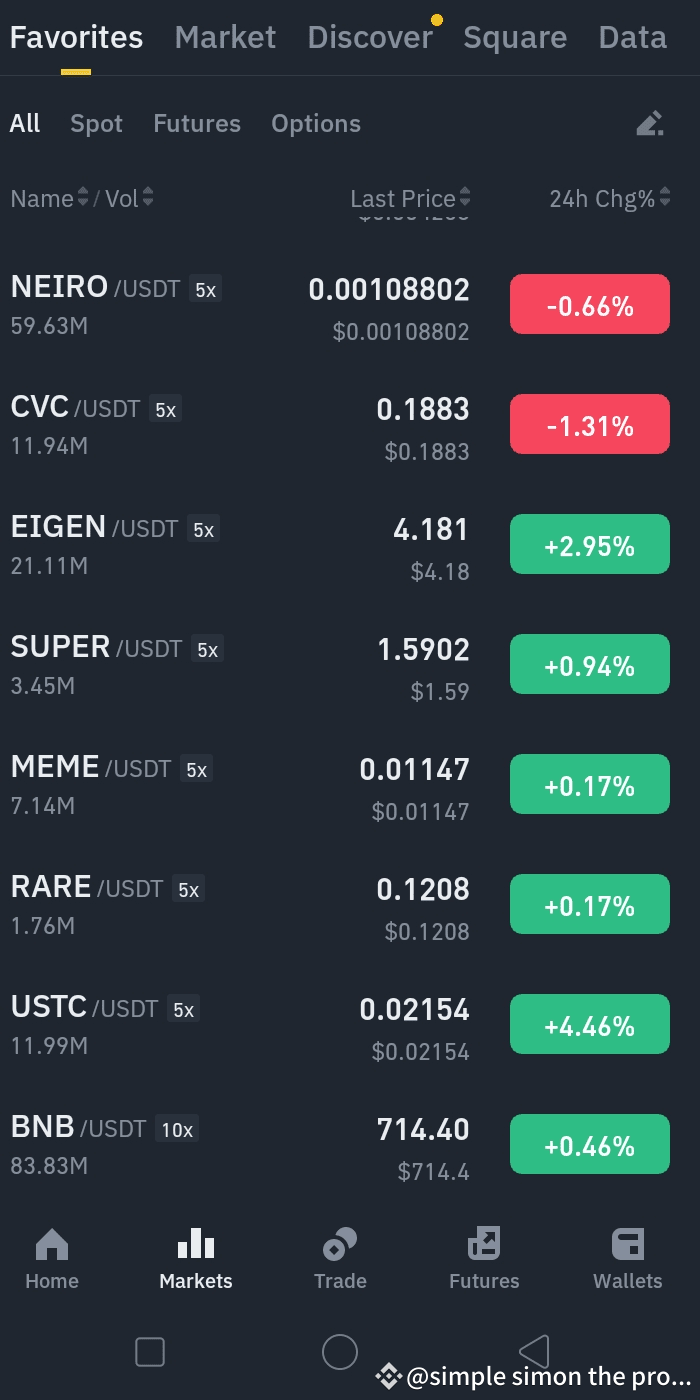Tap the edit favorites pencil icon
This screenshot has width=700, height=1400.
pyautogui.click(x=650, y=124)
